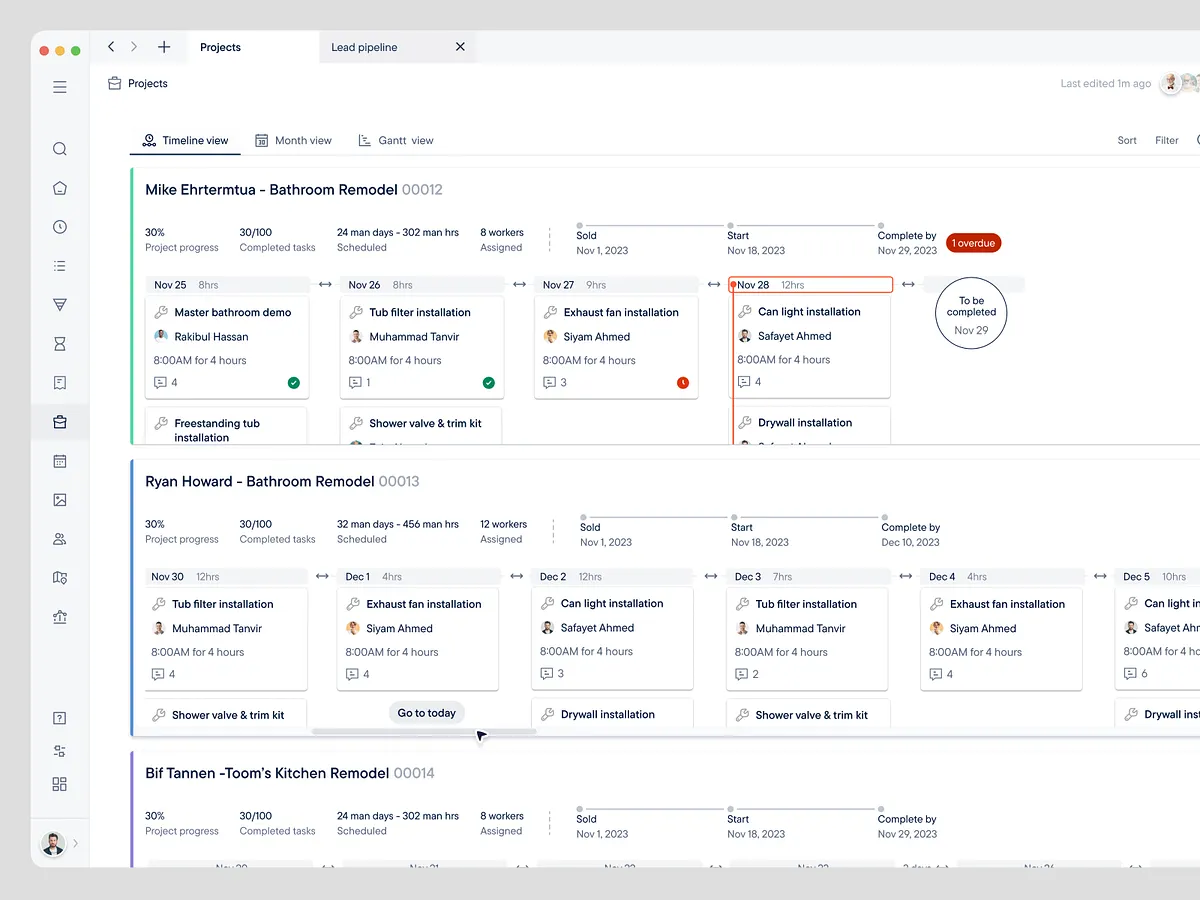
Task: Click the To be completed Nov 29 circle
Action: [970, 313]
